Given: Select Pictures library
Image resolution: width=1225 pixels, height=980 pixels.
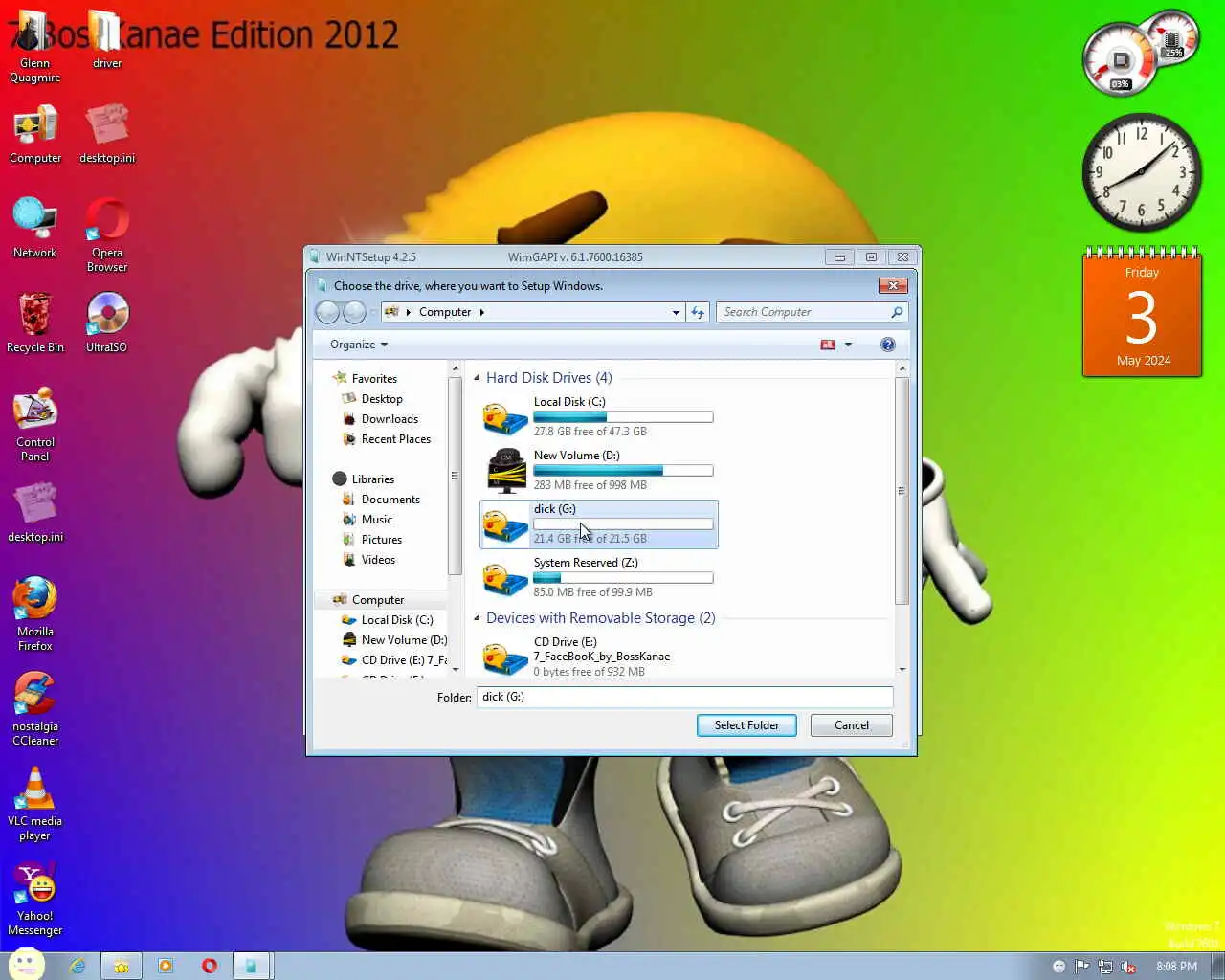Looking at the screenshot, I should tap(382, 540).
